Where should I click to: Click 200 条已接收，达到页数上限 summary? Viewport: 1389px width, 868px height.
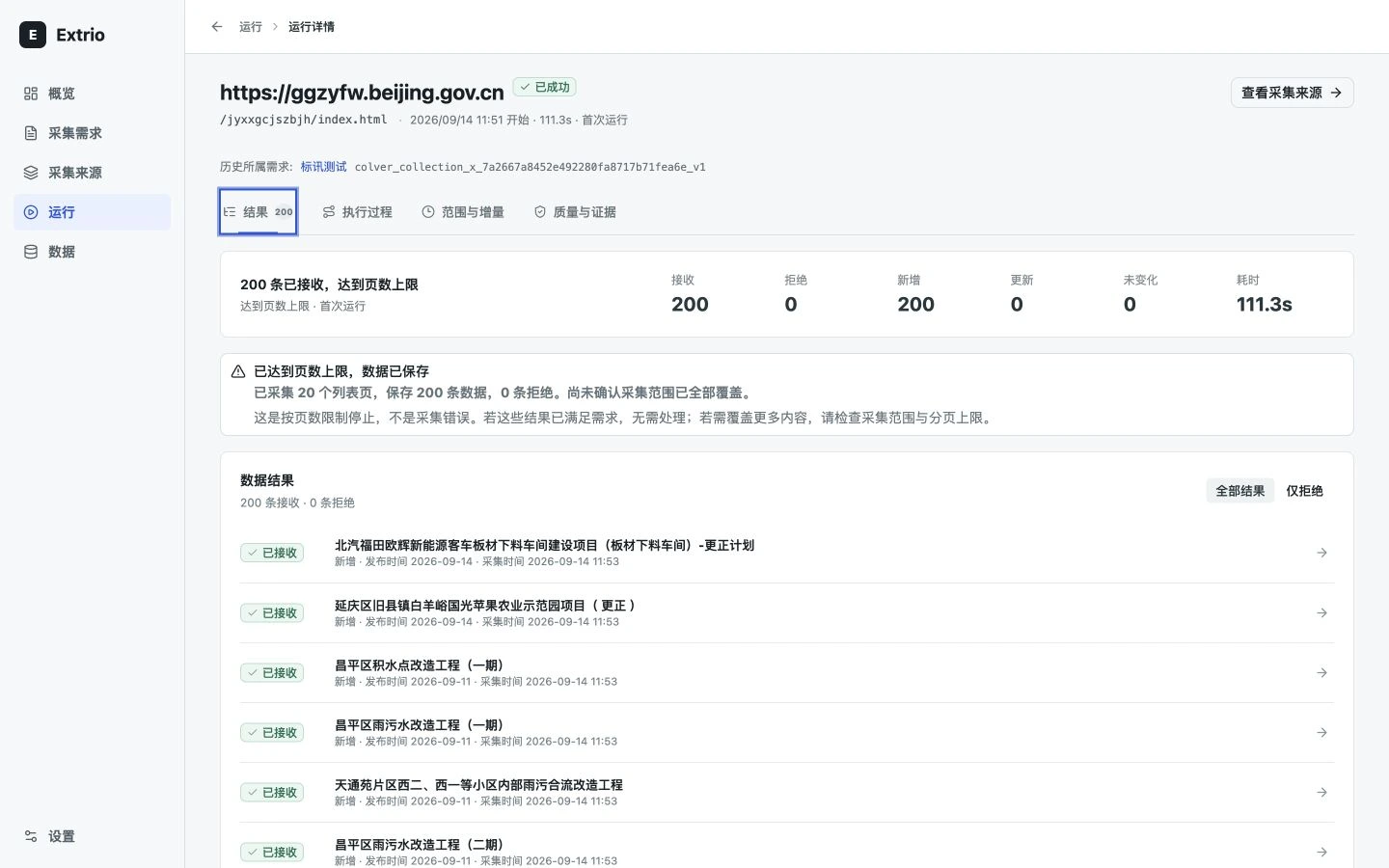tap(329, 285)
